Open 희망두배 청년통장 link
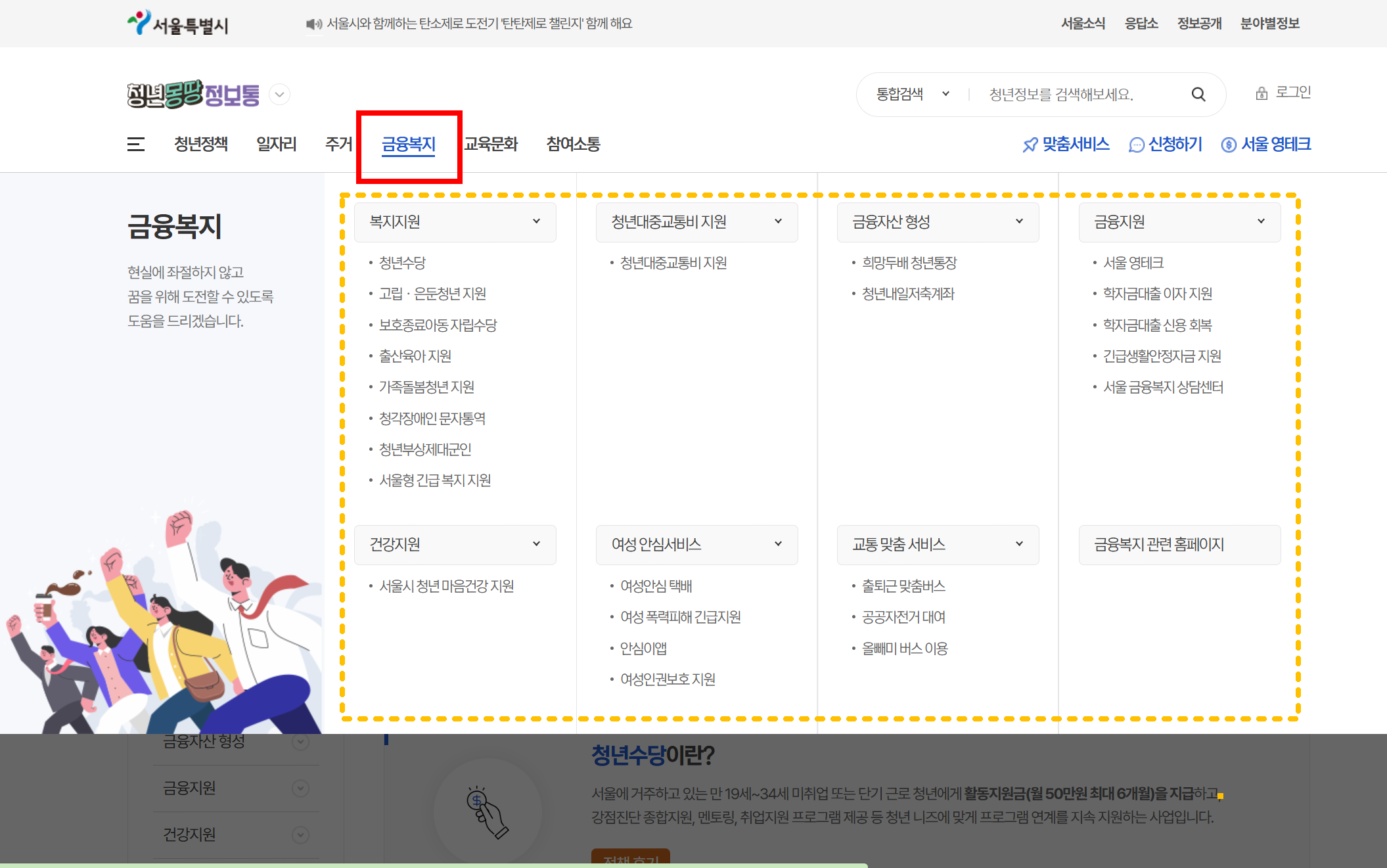 click(909, 263)
